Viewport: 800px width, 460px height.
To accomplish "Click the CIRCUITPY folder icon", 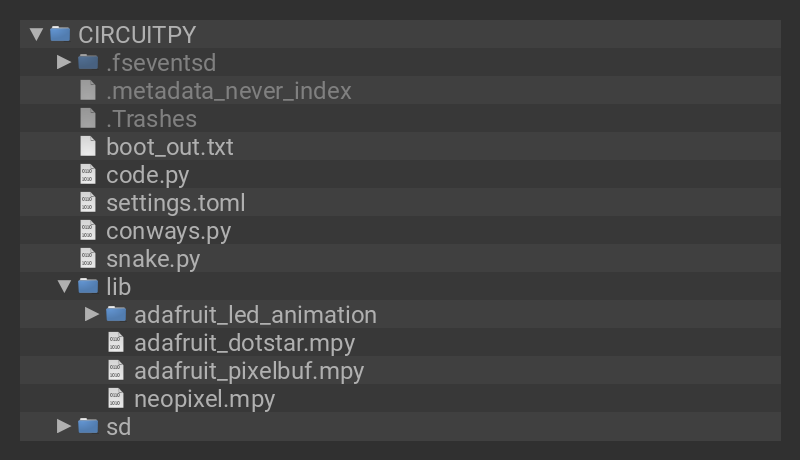I will point(60,34).
